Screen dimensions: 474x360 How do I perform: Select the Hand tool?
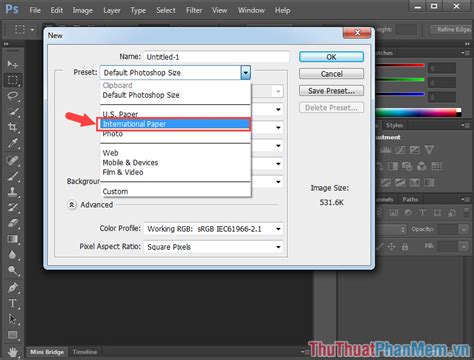13,352
